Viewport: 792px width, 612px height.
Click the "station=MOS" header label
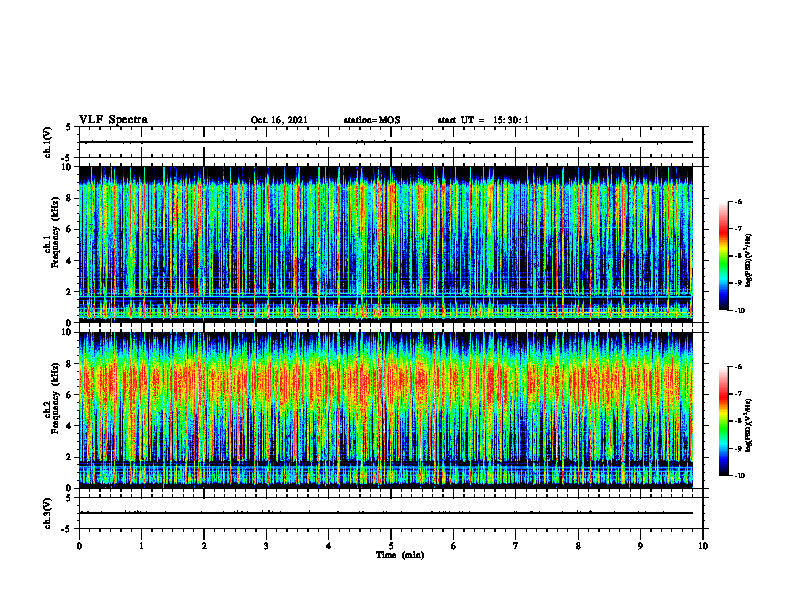[x=372, y=120]
